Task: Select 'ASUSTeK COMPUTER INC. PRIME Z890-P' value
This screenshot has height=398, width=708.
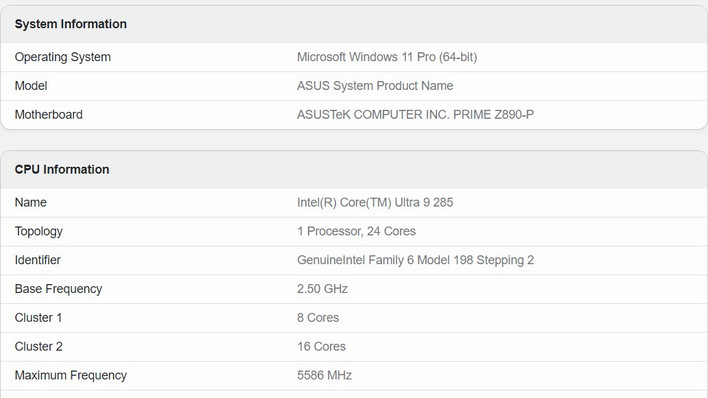Action: click(x=415, y=115)
